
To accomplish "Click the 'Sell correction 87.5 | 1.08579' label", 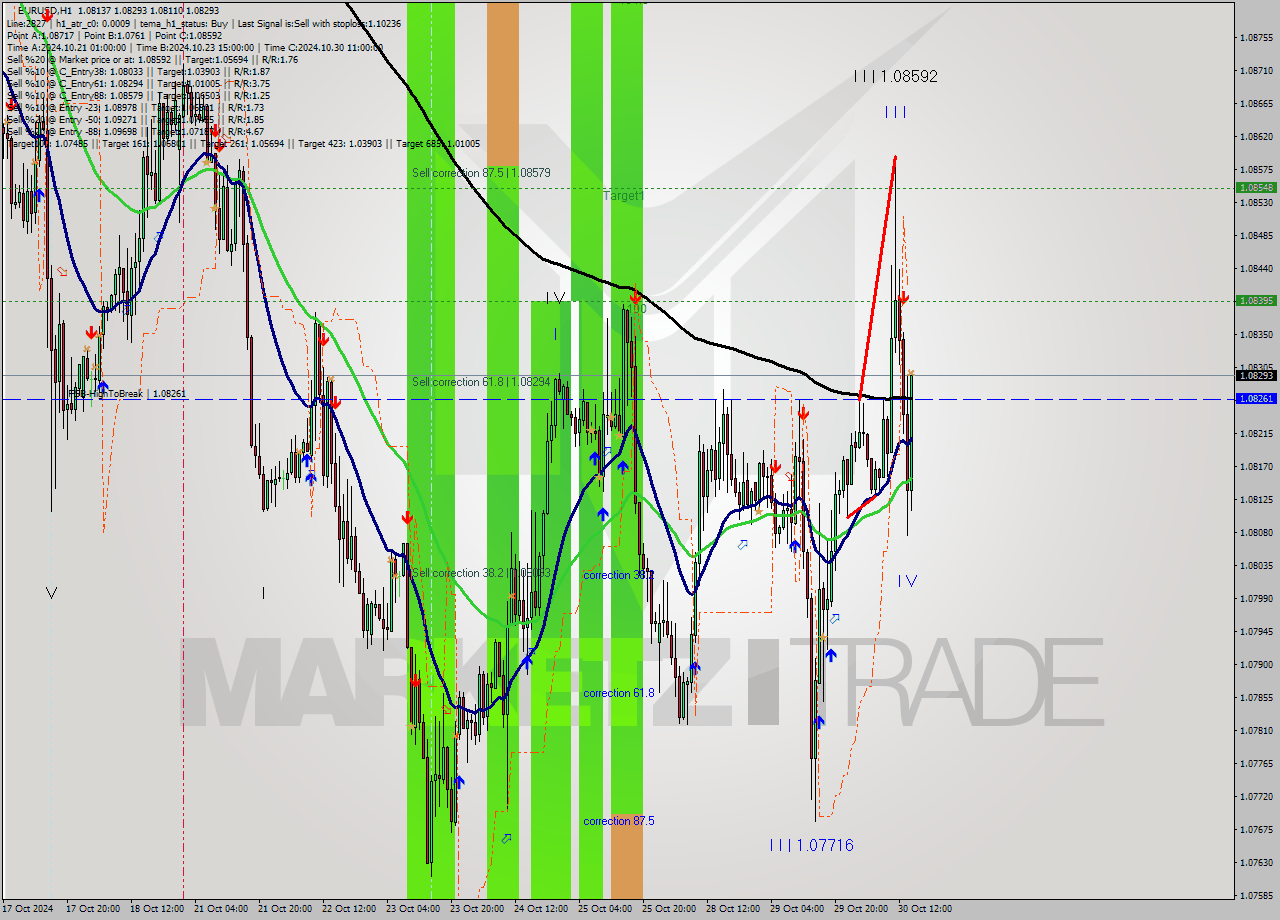I will 481,173.
